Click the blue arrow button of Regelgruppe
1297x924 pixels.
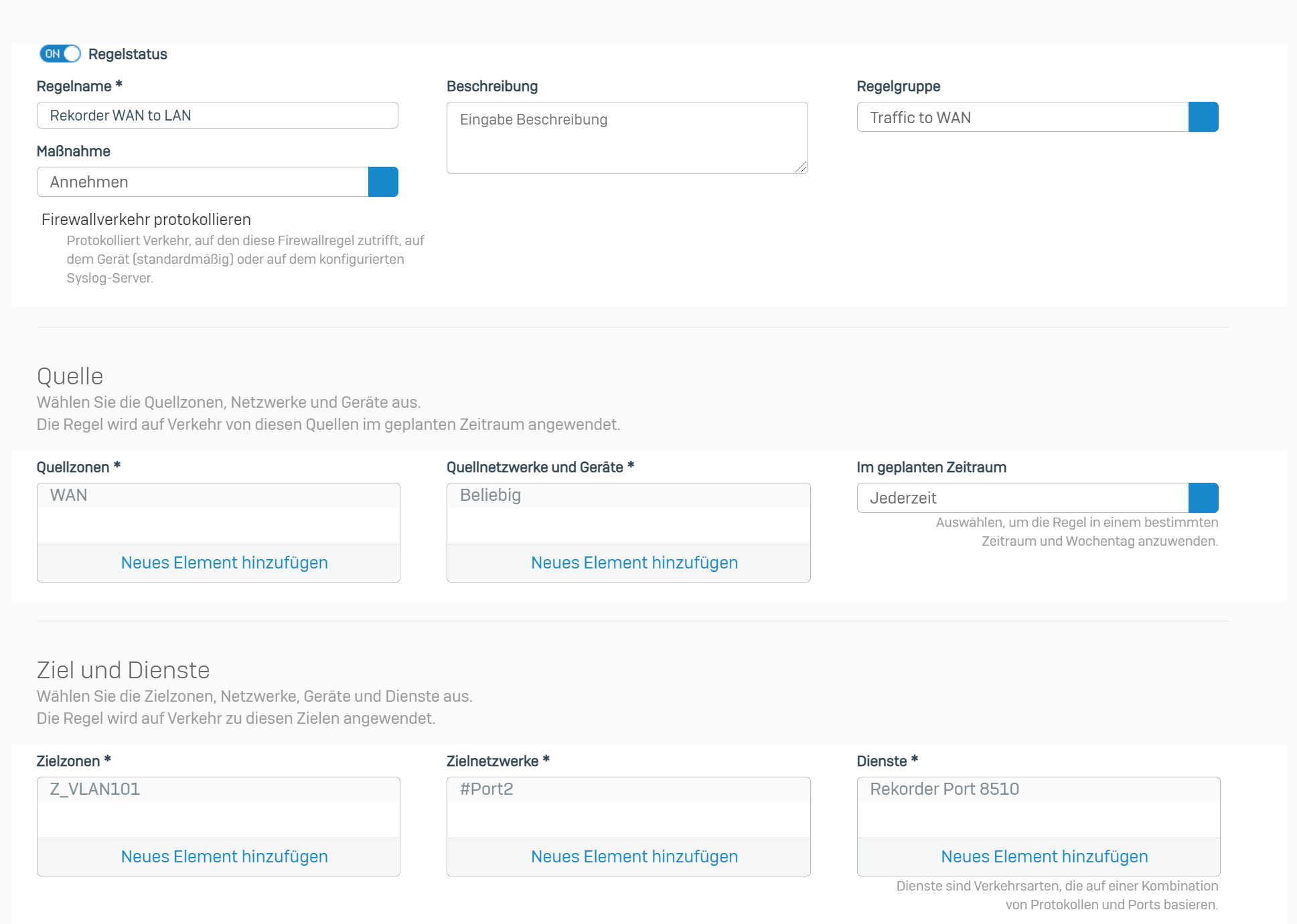(x=1203, y=117)
